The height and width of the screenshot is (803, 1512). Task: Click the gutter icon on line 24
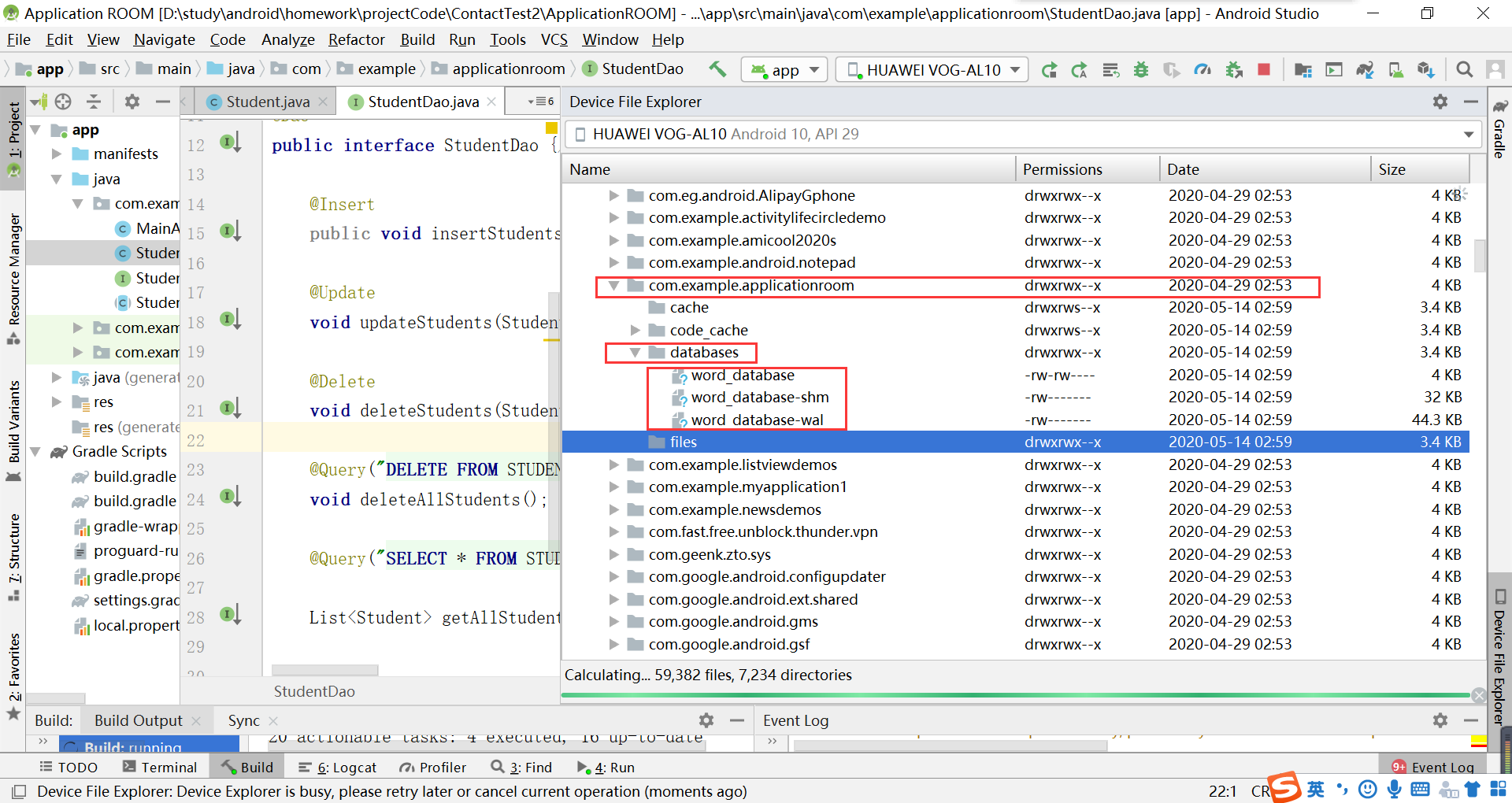point(230,497)
